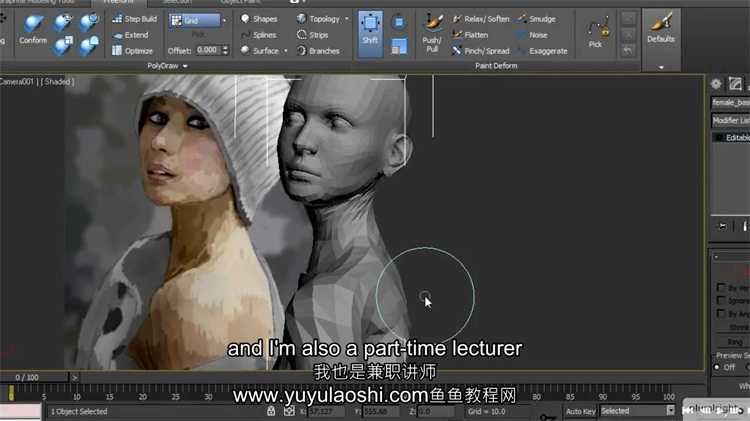Open the Modify panel tab icon
The height and width of the screenshot is (421, 750).
click(x=735, y=84)
